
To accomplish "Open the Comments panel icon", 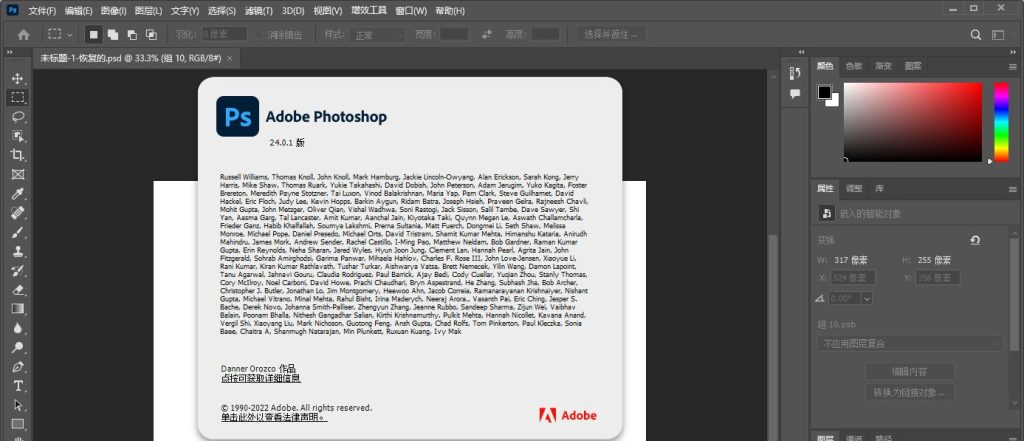I will [x=795, y=93].
